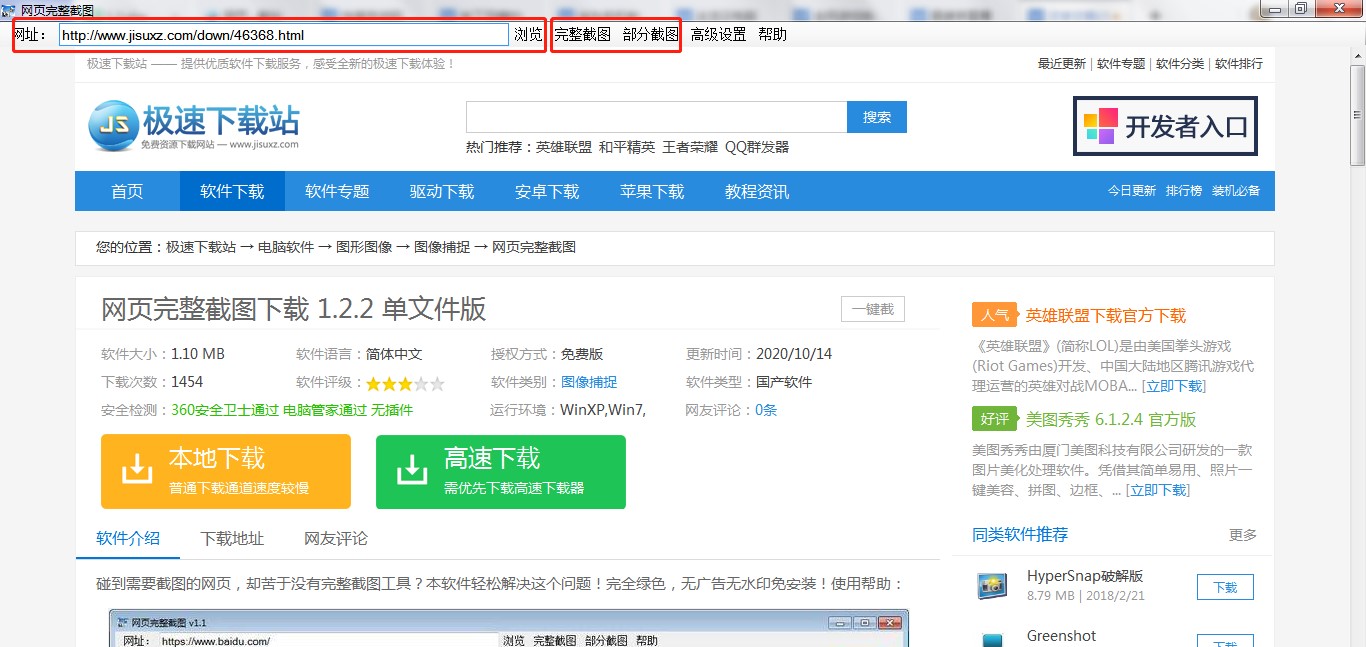The image size is (1366, 647).
Task: Click the Greenshot software icon
Action: point(992,639)
